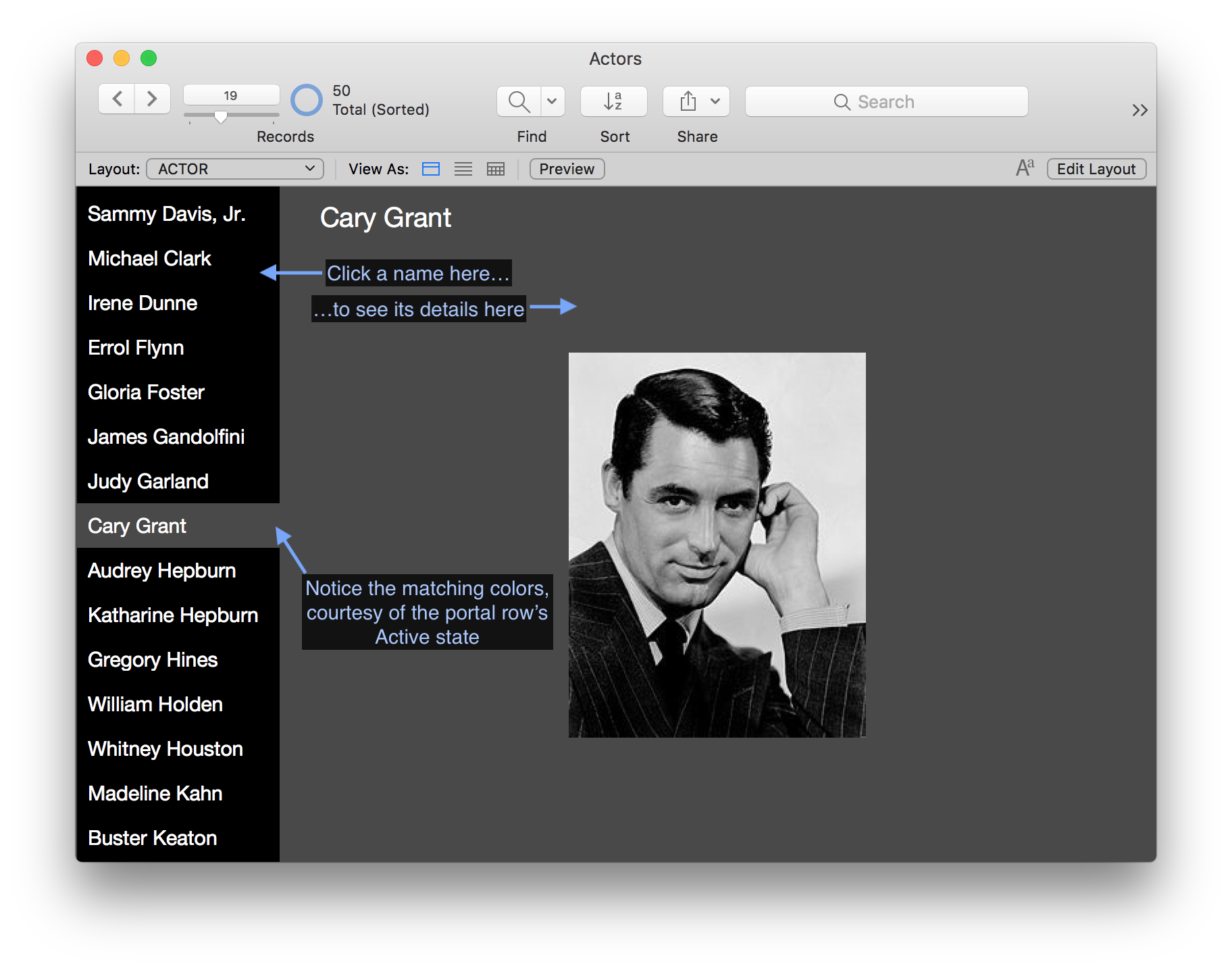Screen dimensions: 1232x970
Task: Click the Find magnifying glass button
Action: [519, 101]
